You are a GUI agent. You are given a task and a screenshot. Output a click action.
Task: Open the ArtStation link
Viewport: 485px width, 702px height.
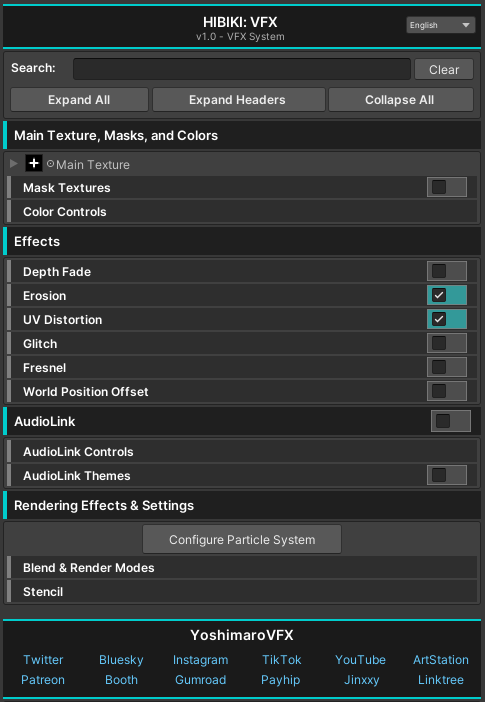(441, 659)
